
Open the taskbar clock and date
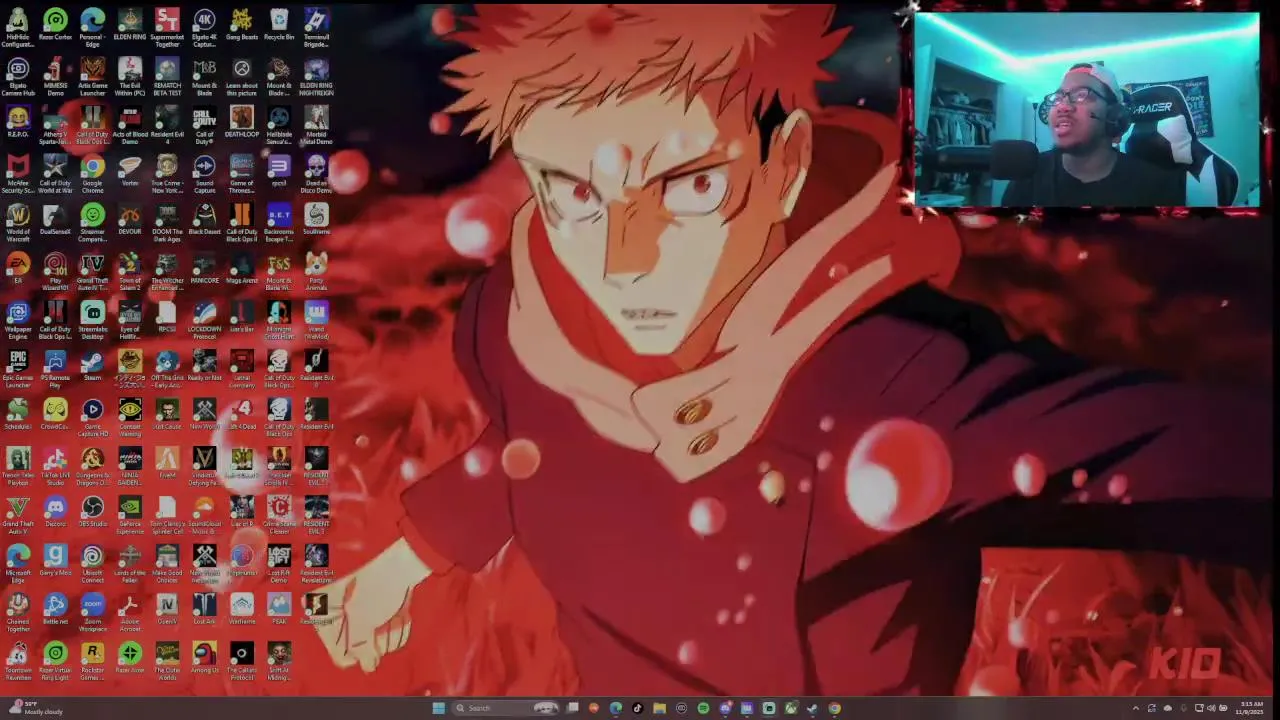(x=1251, y=708)
